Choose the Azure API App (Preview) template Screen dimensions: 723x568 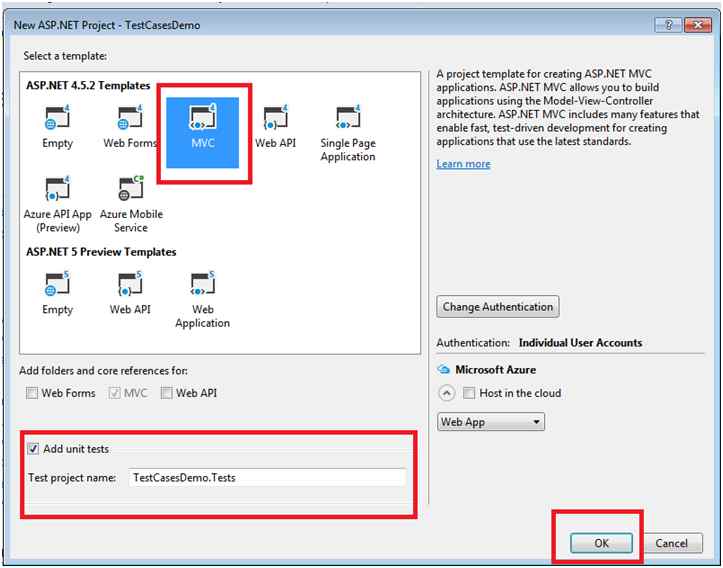click(x=58, y=205)
